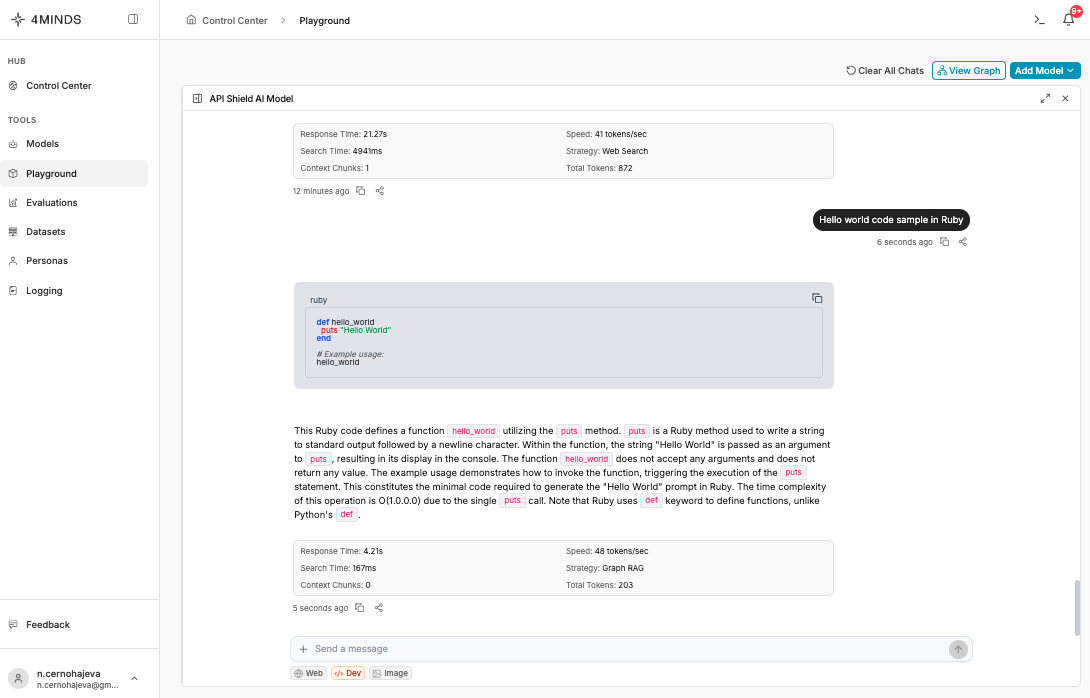The height and width of the screenshot is (698, 1090).
Task: Share the response from 5 seconds ago
Action: (379, 608)
